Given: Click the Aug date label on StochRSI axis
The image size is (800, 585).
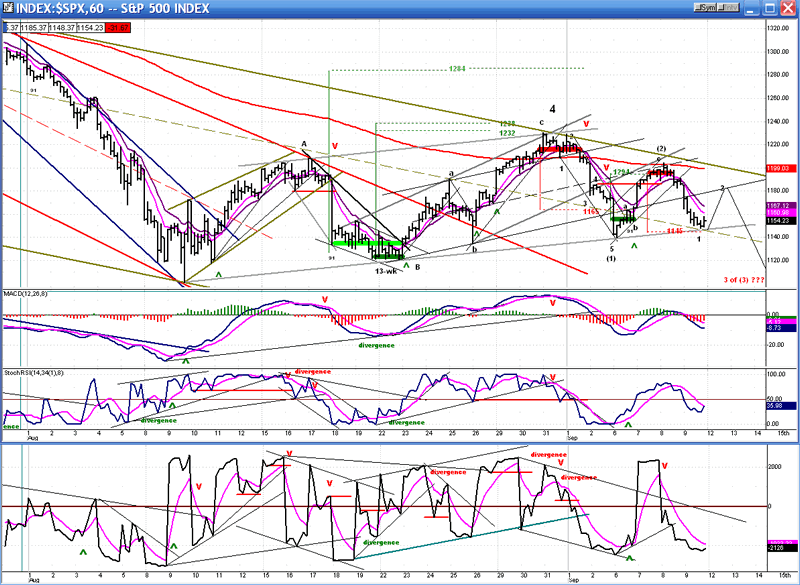Looking at the screenshot, I should pyautogui.click(x=33, y=438).
